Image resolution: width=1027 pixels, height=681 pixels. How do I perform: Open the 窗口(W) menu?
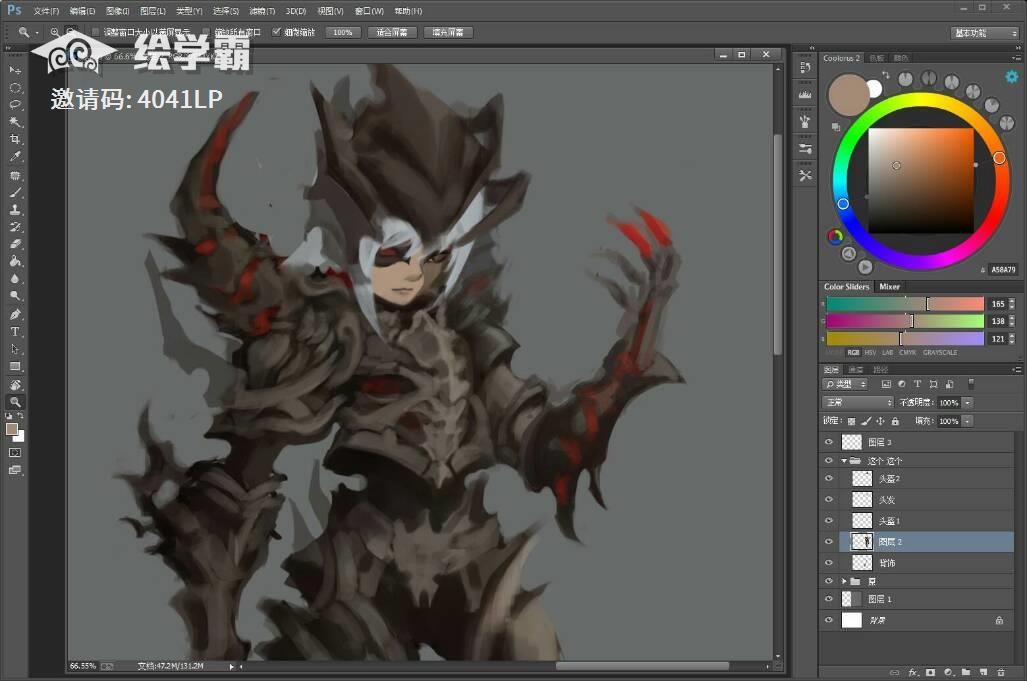pyautogui.click(x=369, y=11)
